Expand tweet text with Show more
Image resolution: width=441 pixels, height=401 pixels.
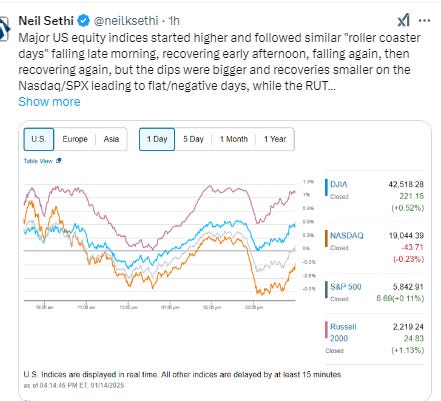click(x=49, y=102)
